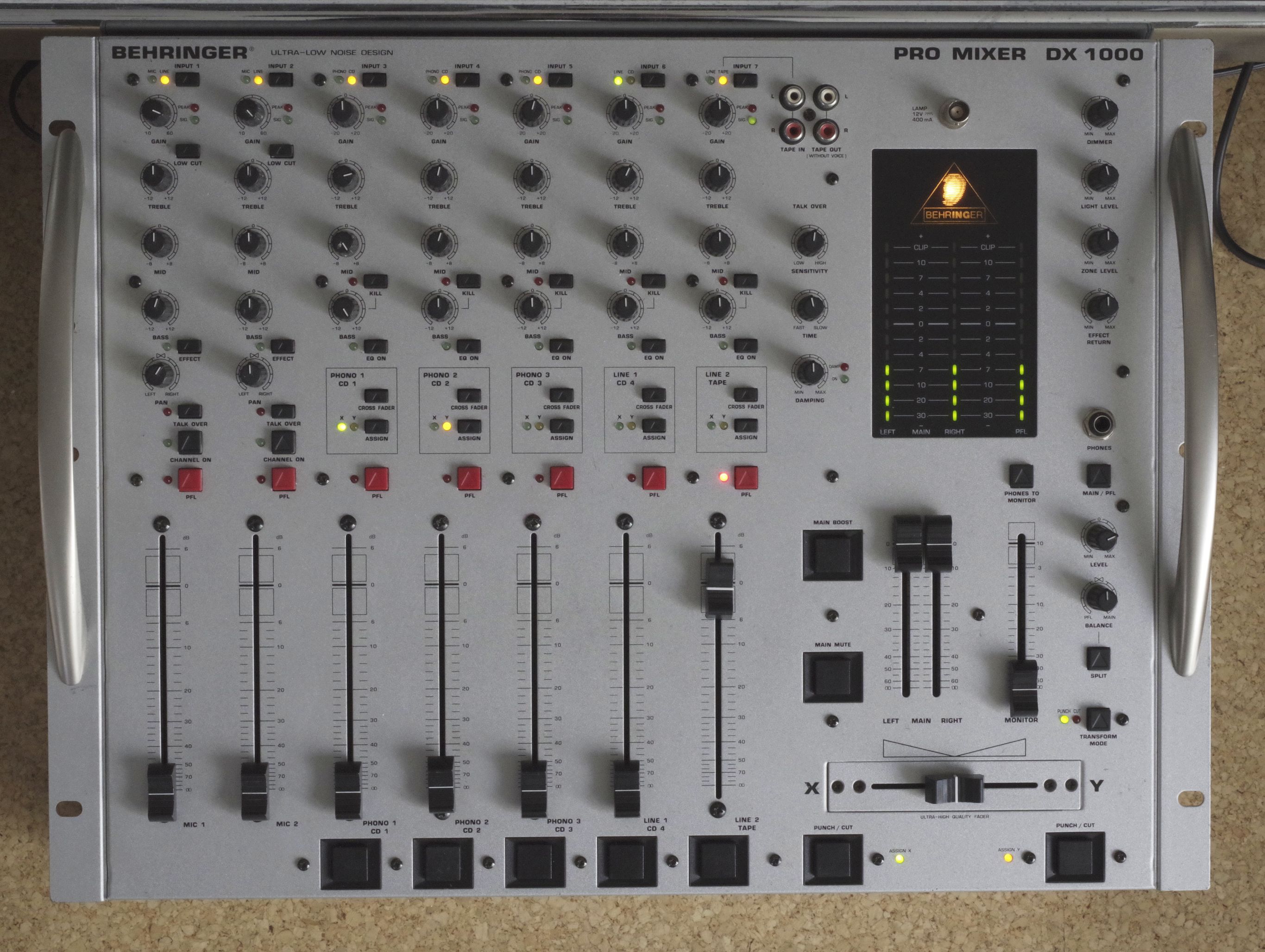Push the CROSS FADER button in PHONO 1 CD 1 box
This screenshot has width=1265, height=952.
(x=376, y=396)
